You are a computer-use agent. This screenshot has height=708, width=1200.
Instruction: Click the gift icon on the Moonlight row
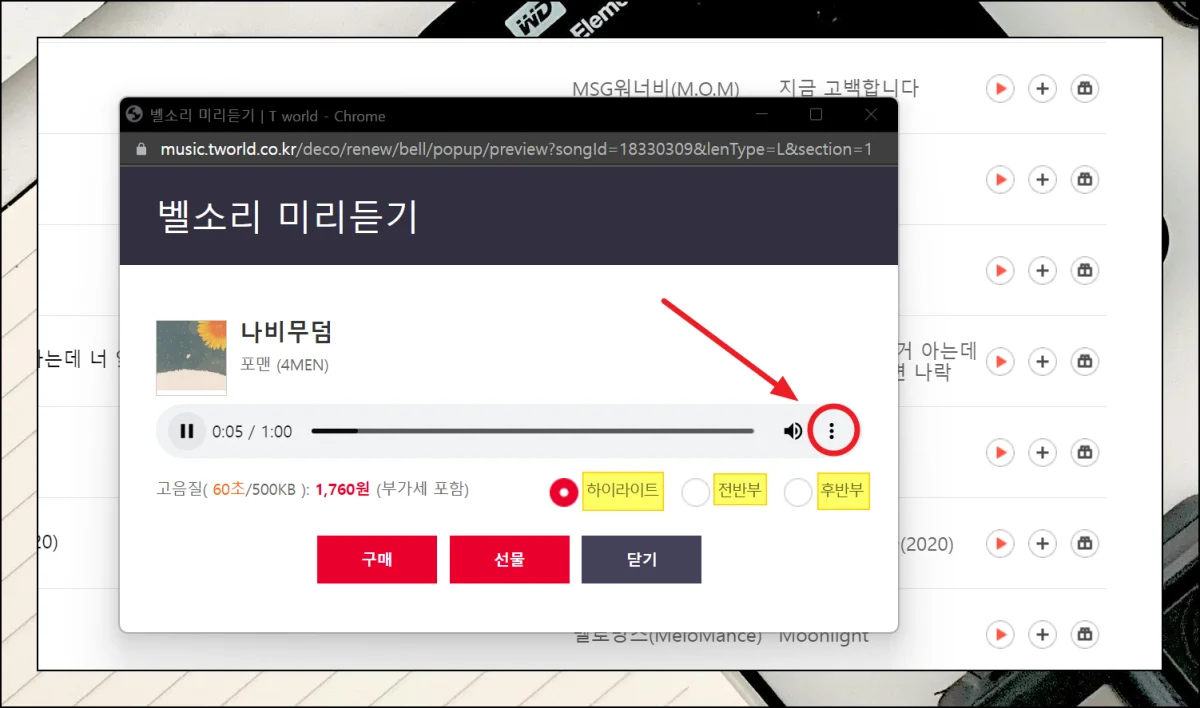click(1085, 634)
